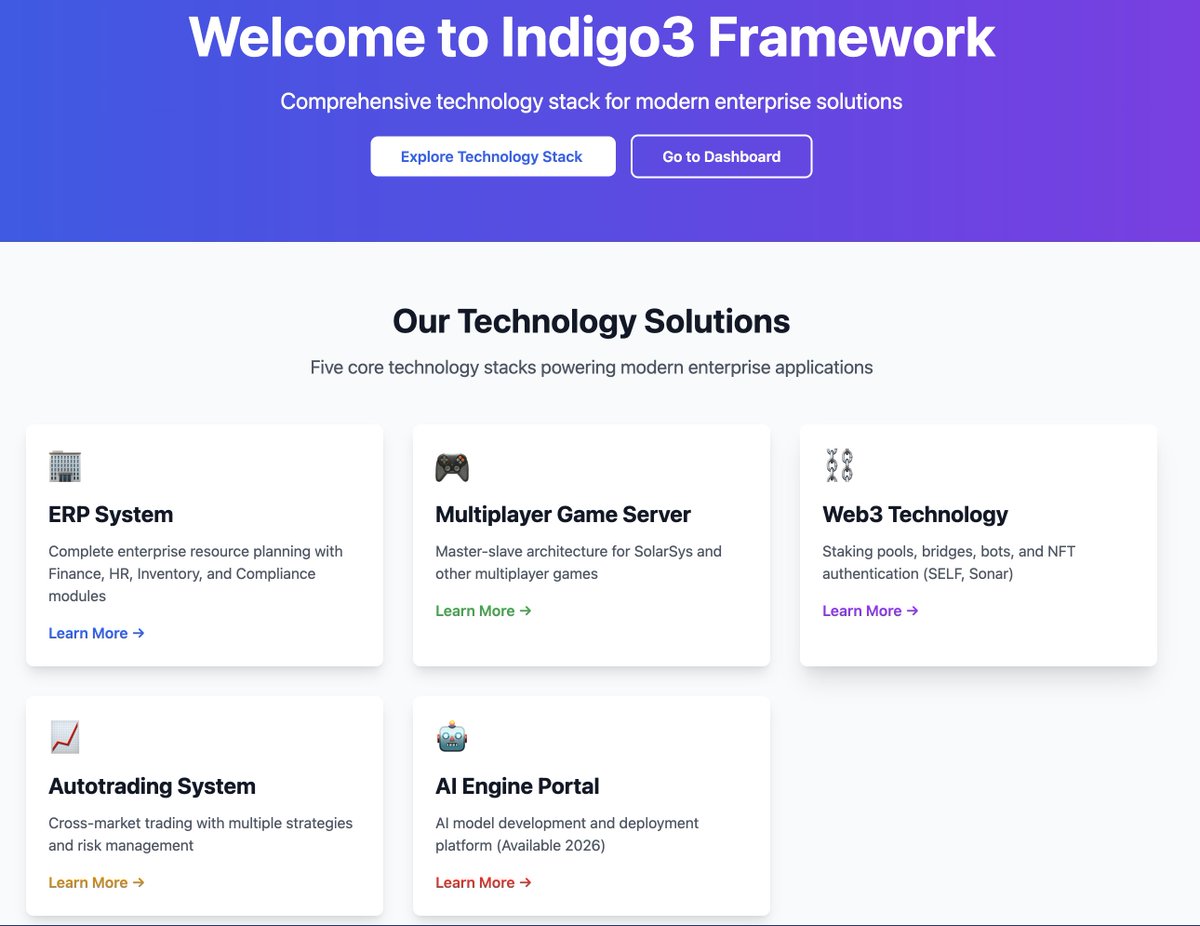This screenshot has width=1200, height=926.
Task: Click the 'Five core technology stacks' description line
Action: (592, 367)
